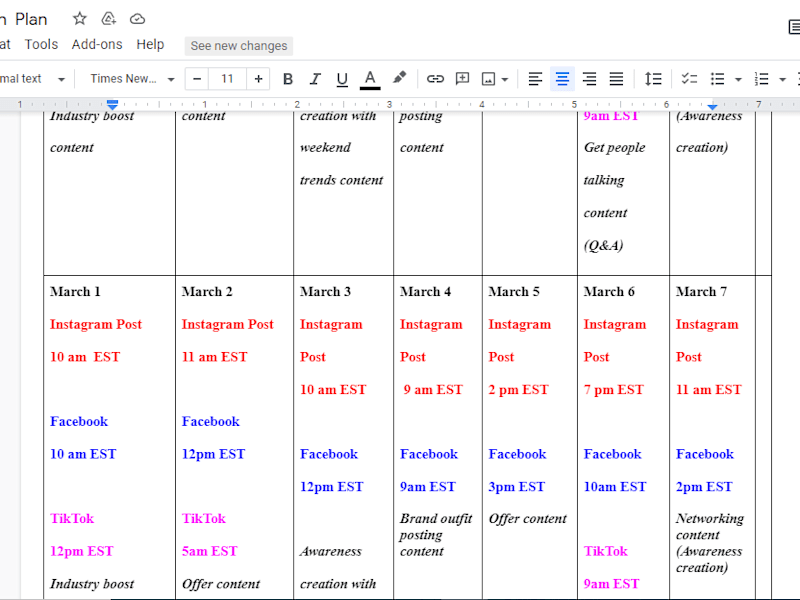Click '(Q&A)' text in upper row
Viewport: 800px width, 600px height.
[x=603, y=246]
